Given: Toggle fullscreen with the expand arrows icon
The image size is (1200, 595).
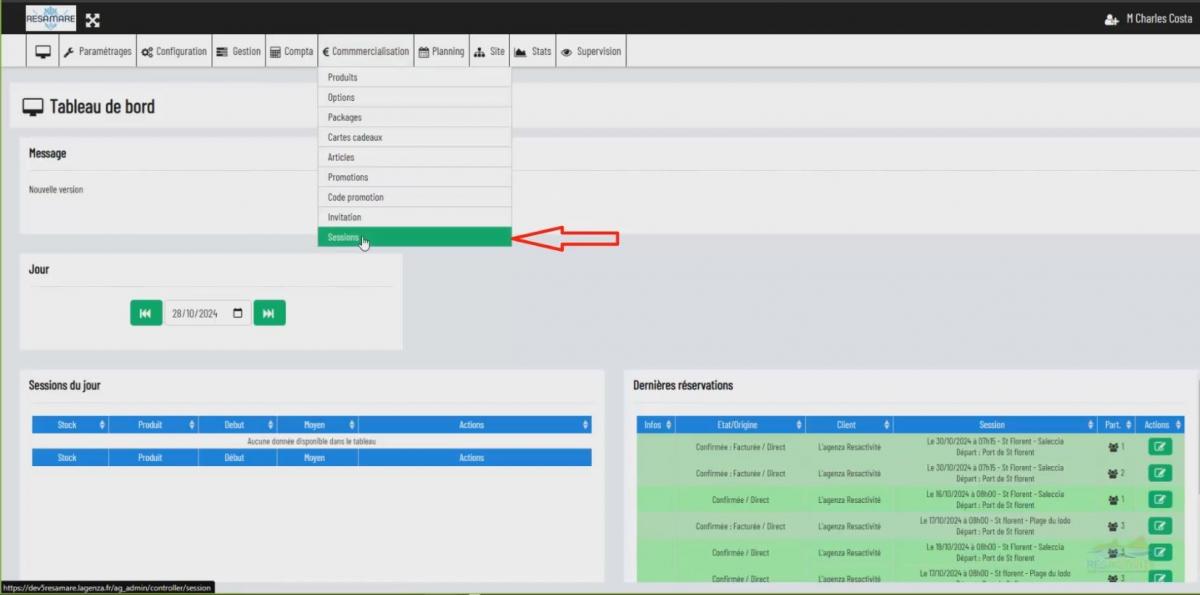Looking at the screenshot, I should pos(92,20).
